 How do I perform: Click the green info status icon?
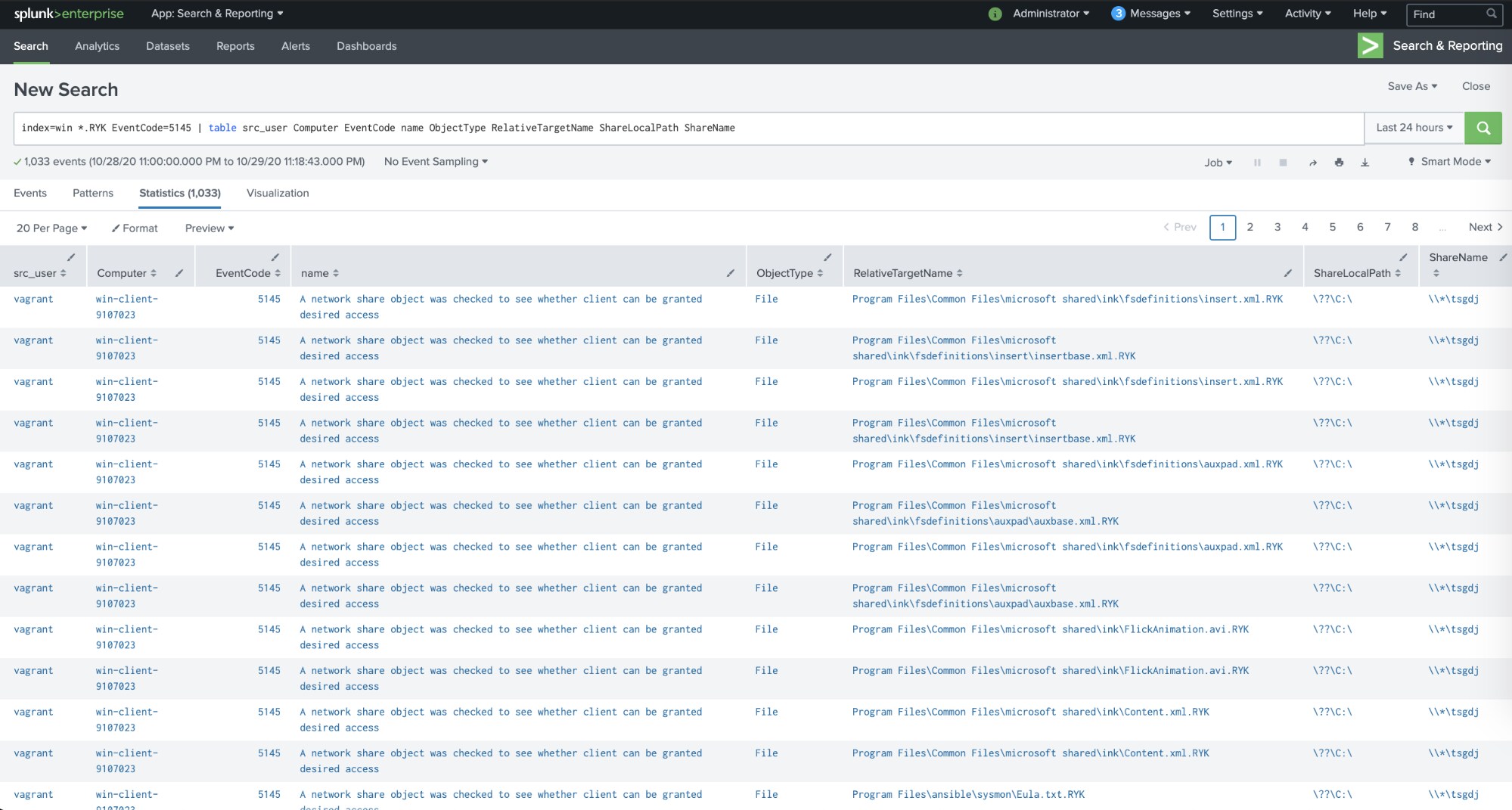pyautogui.click(x=995, y=14)
